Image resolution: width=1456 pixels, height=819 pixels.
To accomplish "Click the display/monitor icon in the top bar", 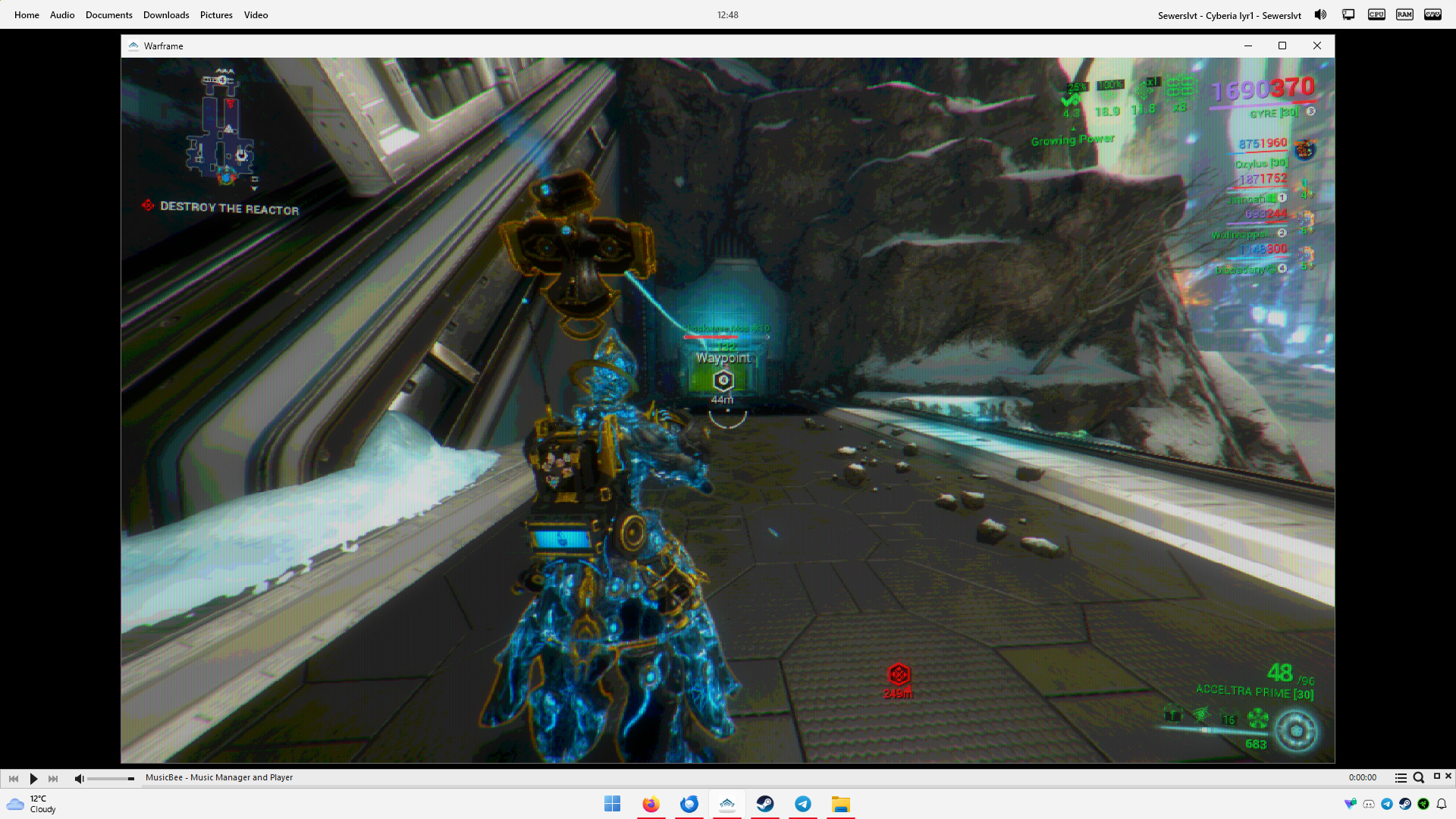I will pyautogui.click(x=1348, y=14).
